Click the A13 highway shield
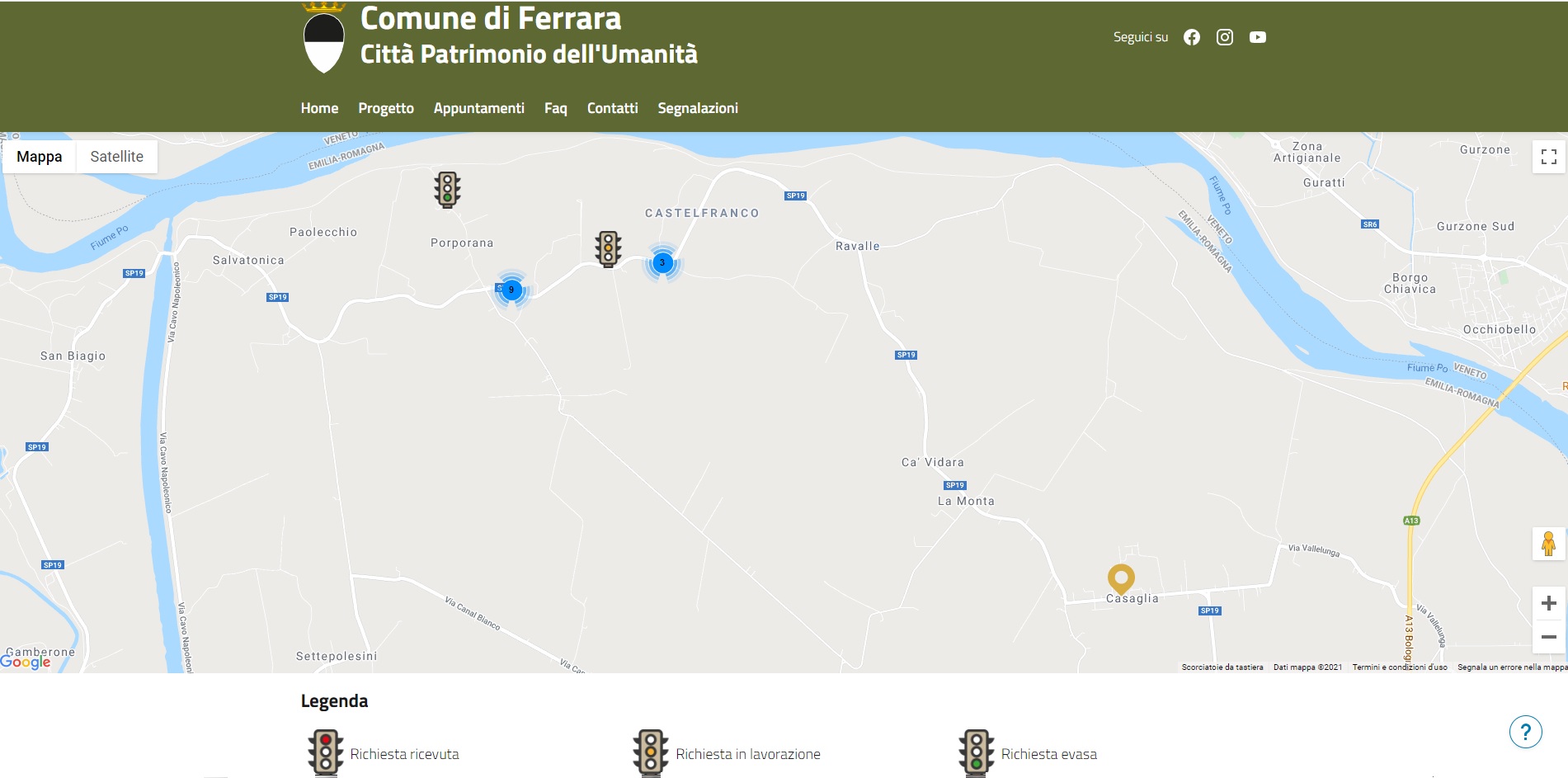 pos(1411,521)
